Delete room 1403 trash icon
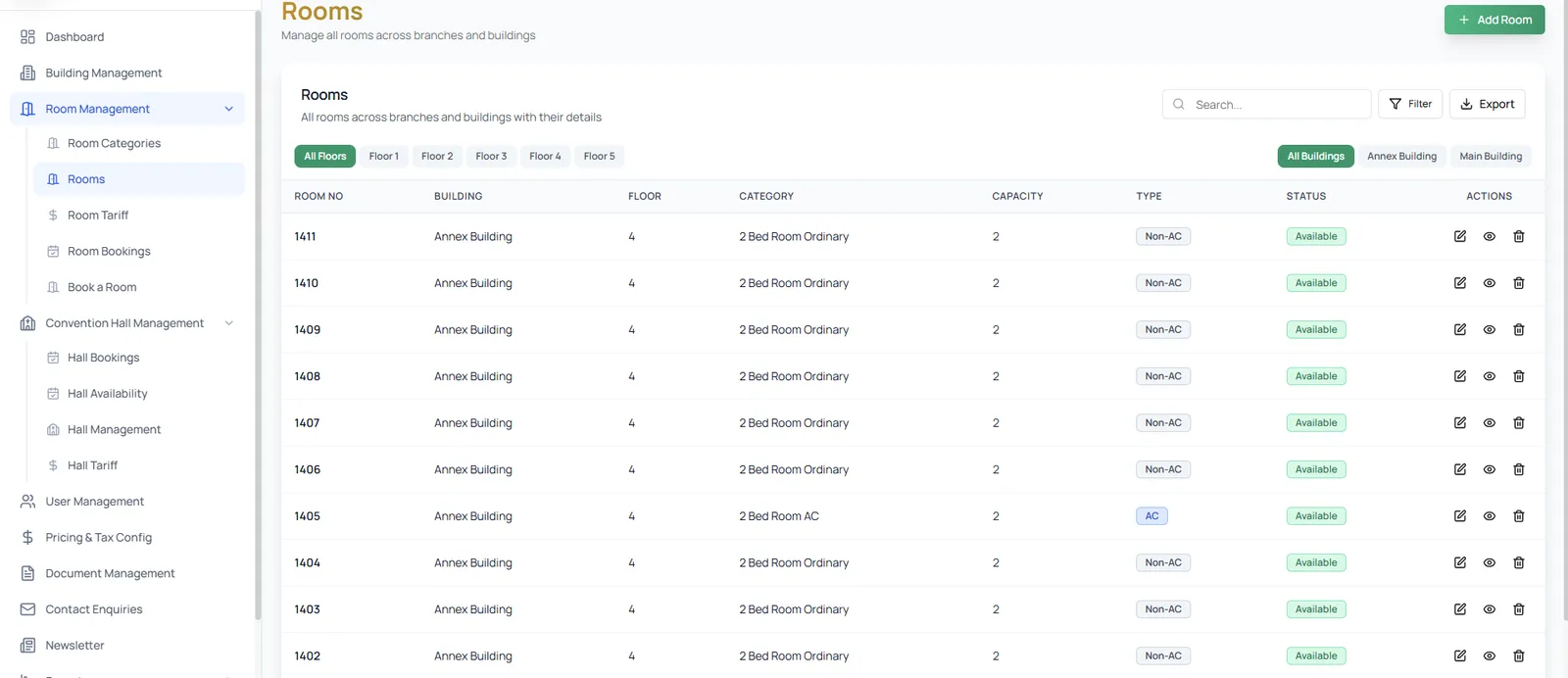The height and width of the screenshot is (678, 1568). click(1519, 609)
